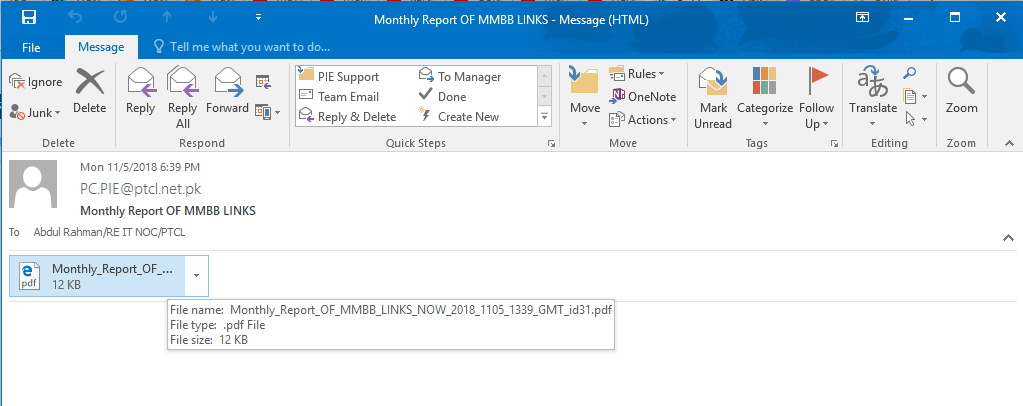Forward this message
1023x406 pixels.
coord(227,91)
